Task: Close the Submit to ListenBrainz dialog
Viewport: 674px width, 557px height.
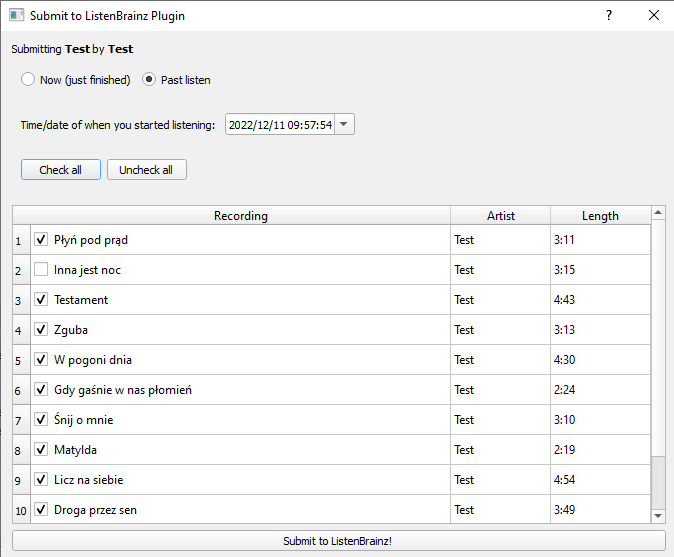Action: tap(654, 15)
